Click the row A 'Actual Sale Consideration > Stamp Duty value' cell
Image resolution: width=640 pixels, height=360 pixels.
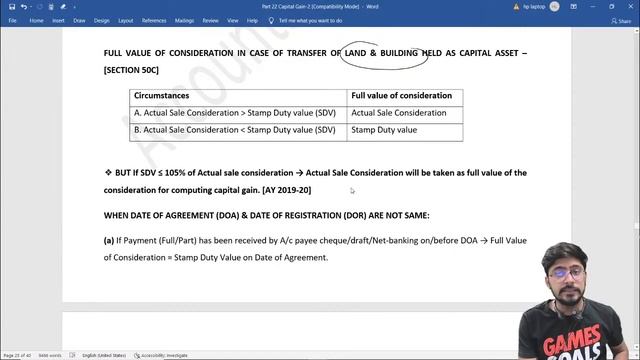coord(238,115)
